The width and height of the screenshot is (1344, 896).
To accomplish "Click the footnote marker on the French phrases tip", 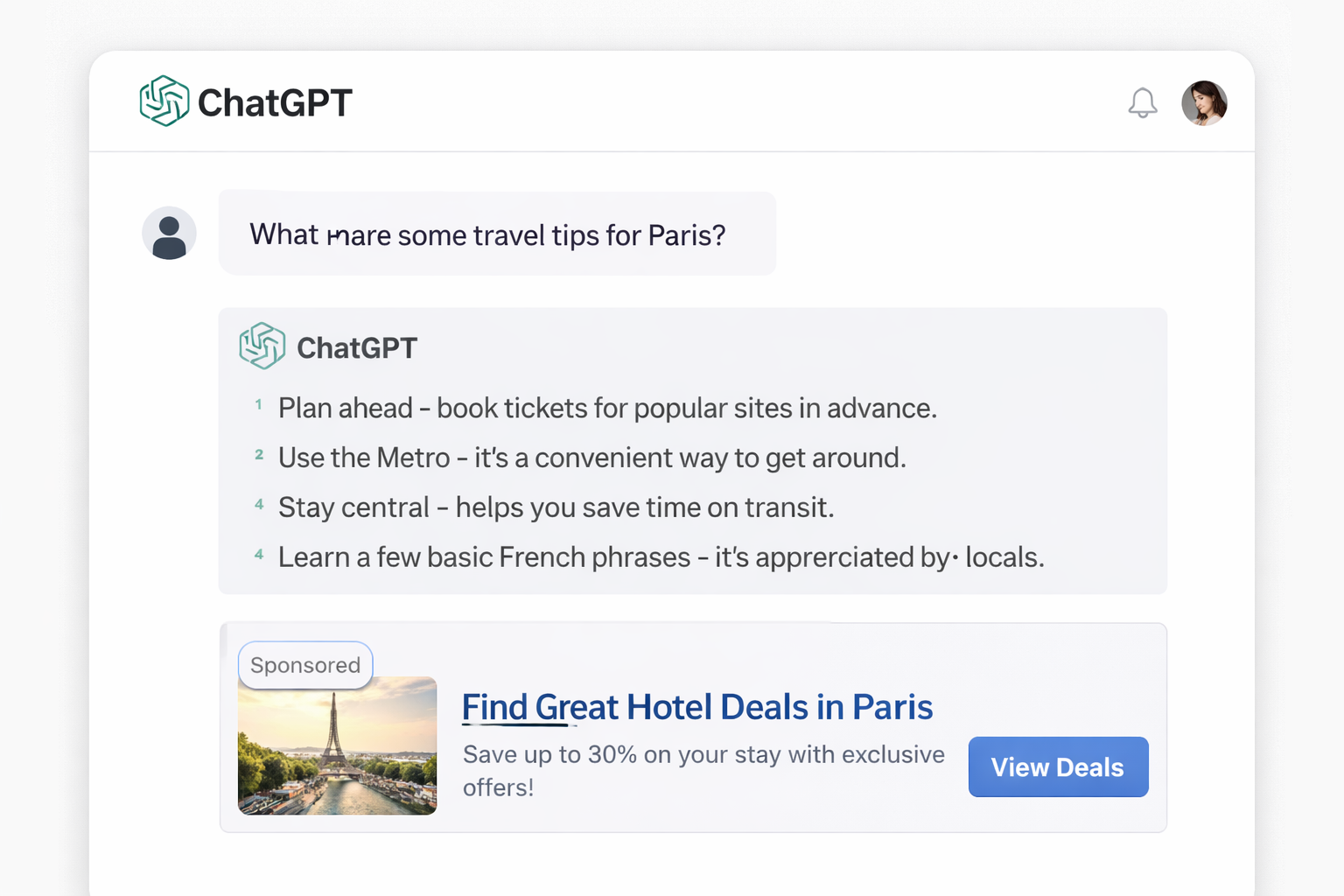I will tap(258, 553).
